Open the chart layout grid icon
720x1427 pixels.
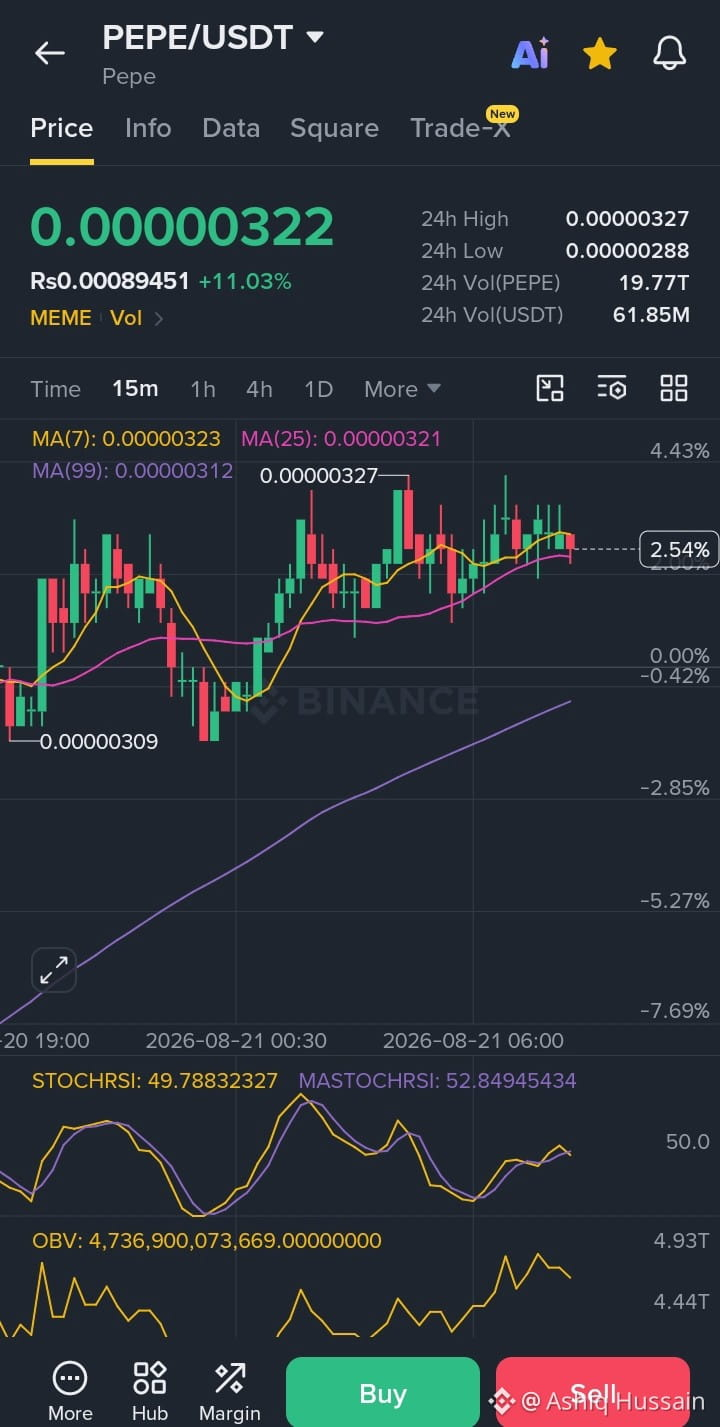(674, 389)
